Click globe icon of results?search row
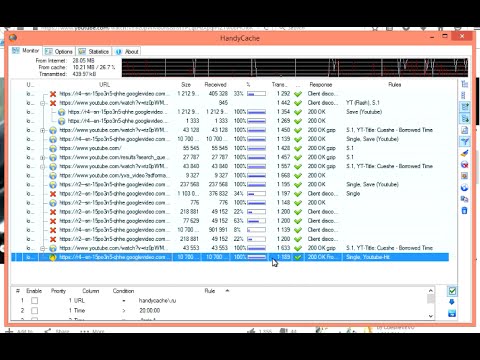The width and height of the screenshot is (480, 360). click(x=53, y=157)
